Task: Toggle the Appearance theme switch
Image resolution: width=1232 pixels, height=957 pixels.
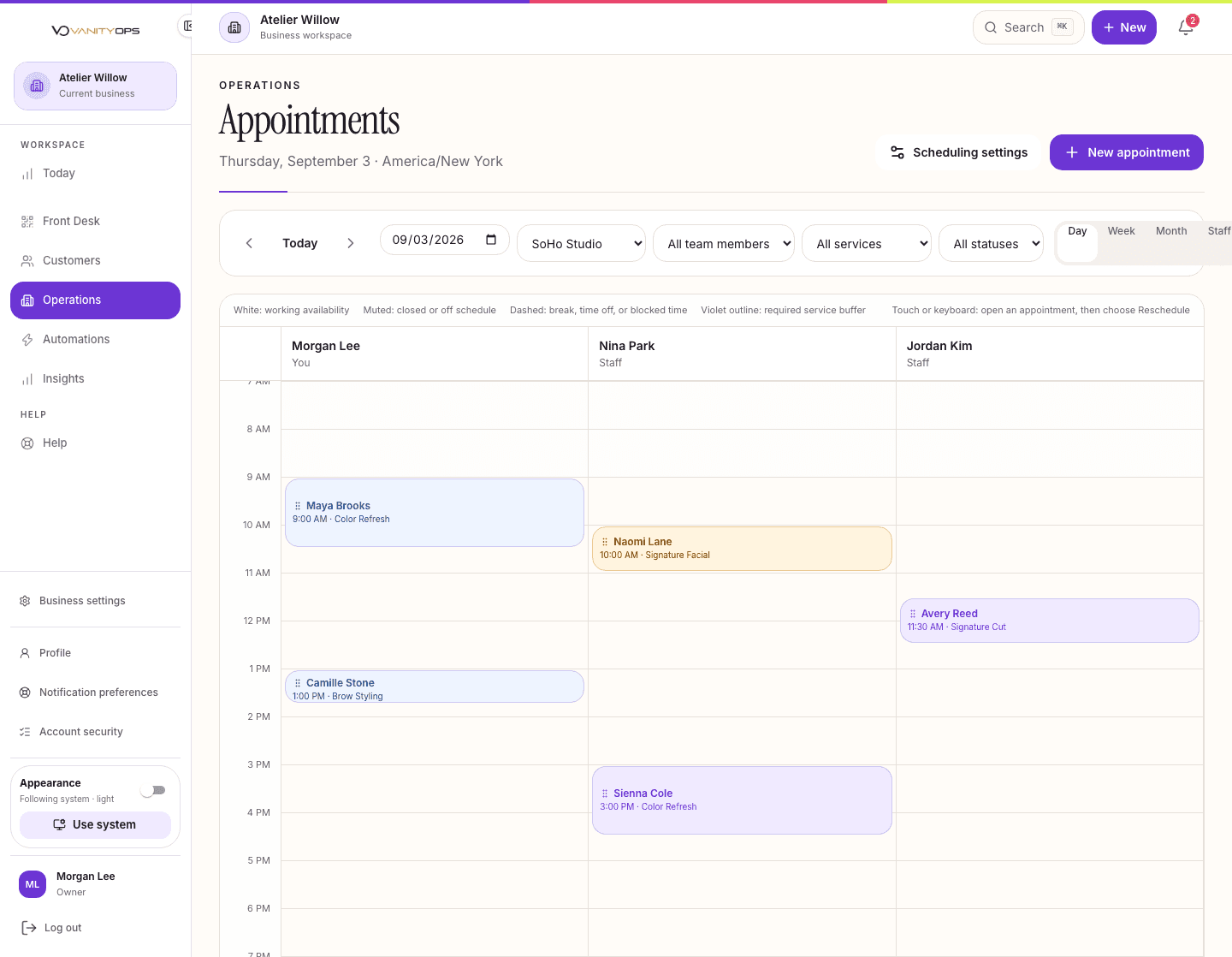Action: [x=154, y=790]
